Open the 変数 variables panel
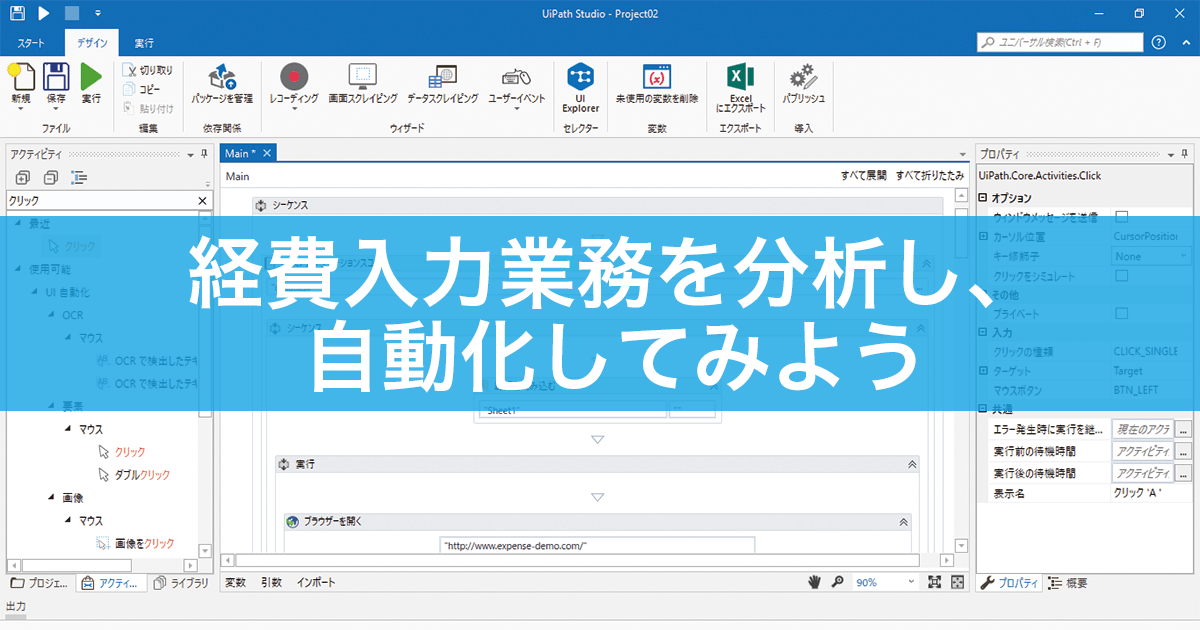1200x630 pixels. coord(235,582)
